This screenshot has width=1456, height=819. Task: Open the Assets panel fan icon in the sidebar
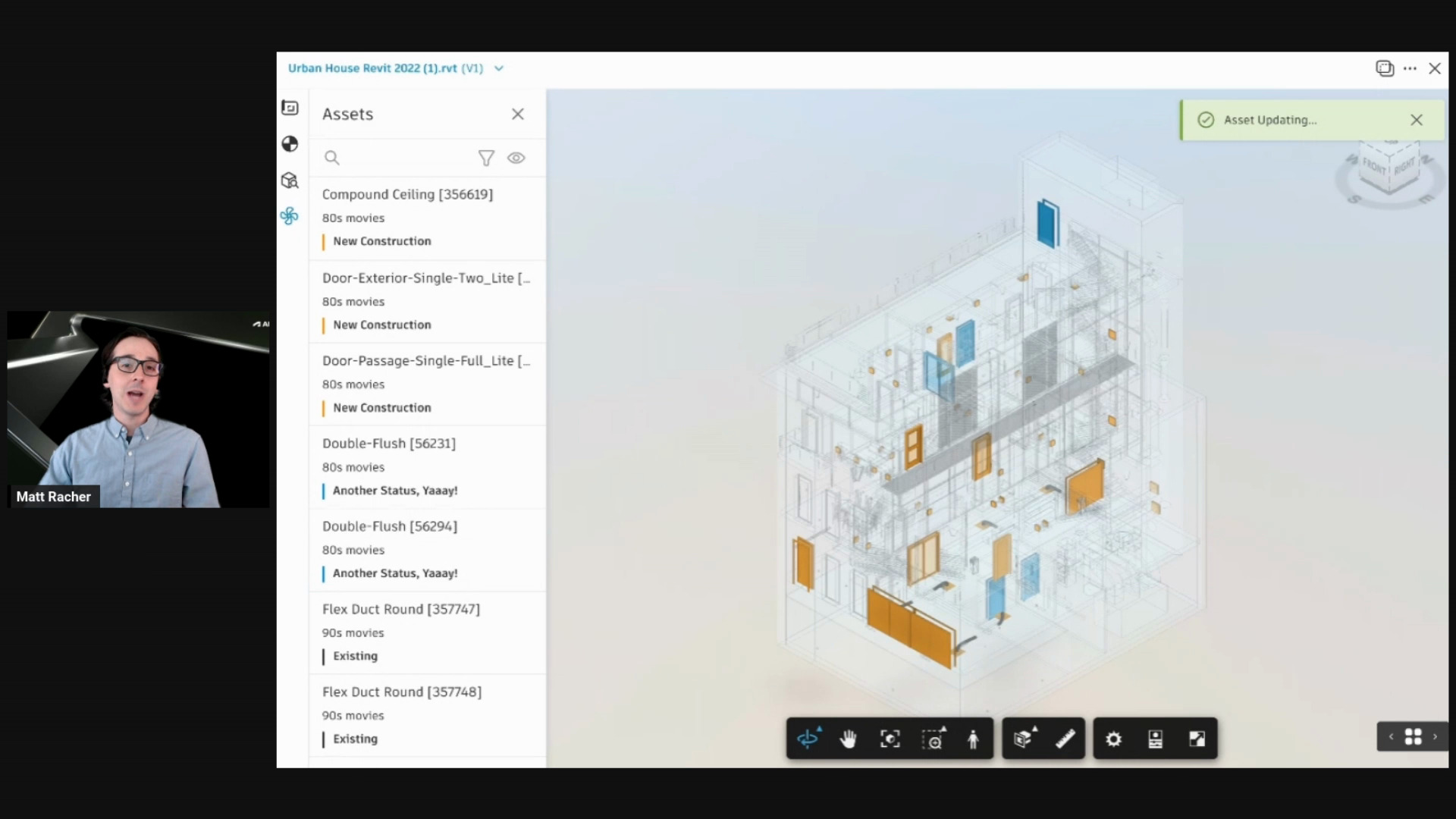click(290, 216)
